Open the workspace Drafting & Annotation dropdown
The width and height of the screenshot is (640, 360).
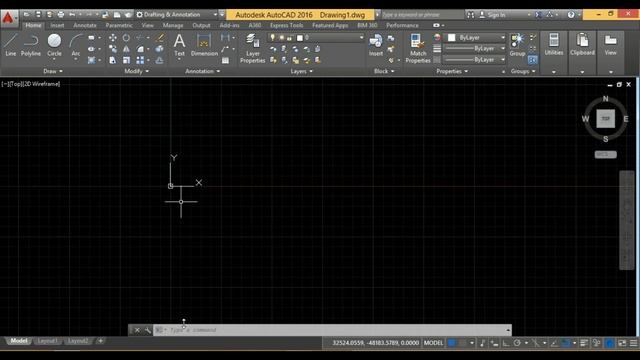pyautogui.click(x=177, y=15)
